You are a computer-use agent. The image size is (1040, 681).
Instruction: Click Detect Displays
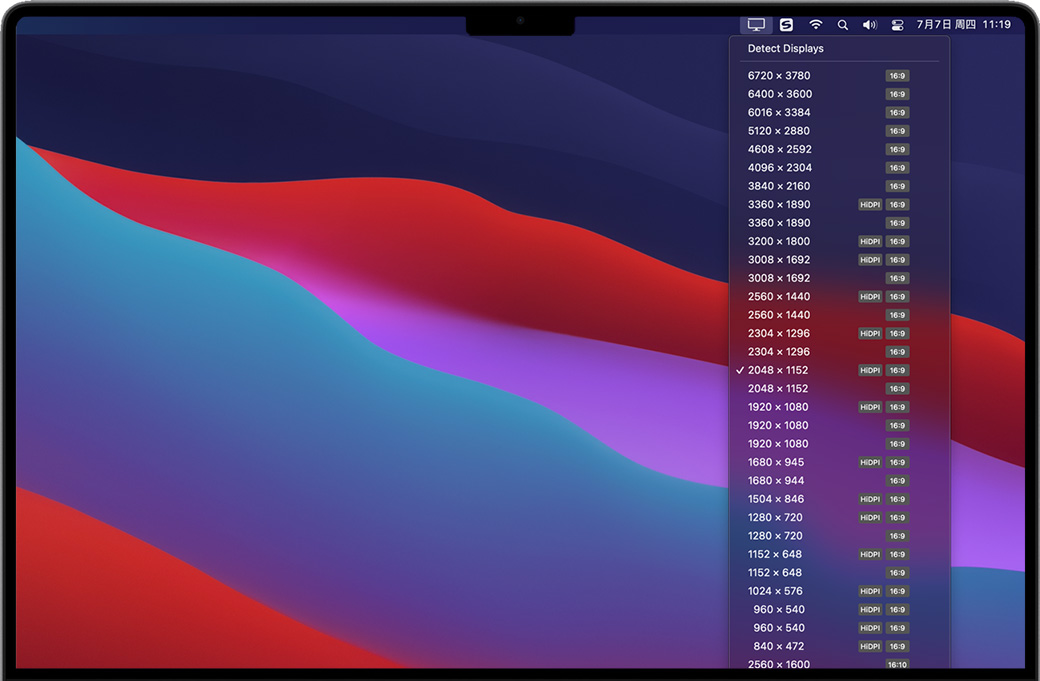pyautogui.click(x=786, y=48)
